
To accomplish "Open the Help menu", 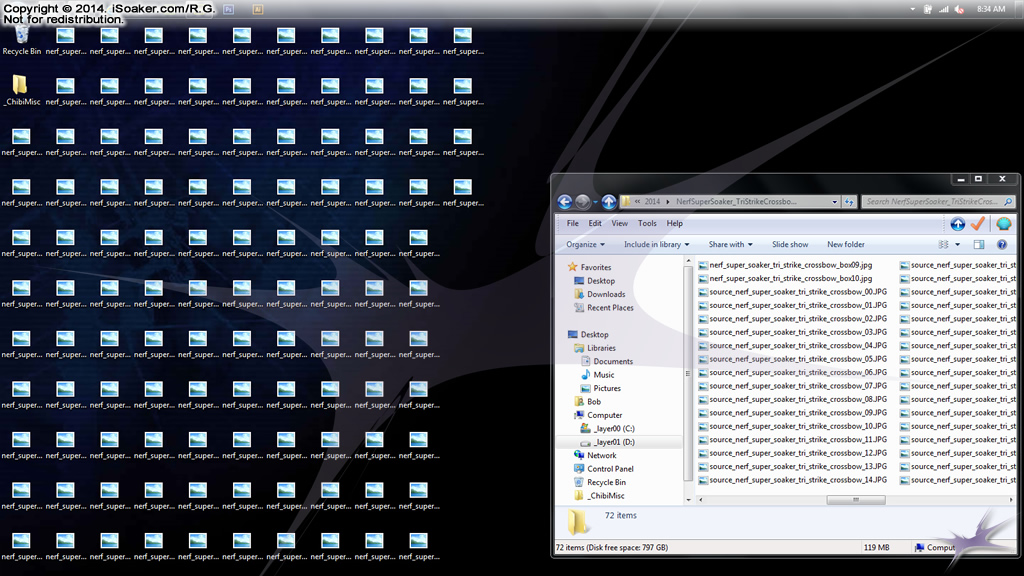I will tap(675, 223).
